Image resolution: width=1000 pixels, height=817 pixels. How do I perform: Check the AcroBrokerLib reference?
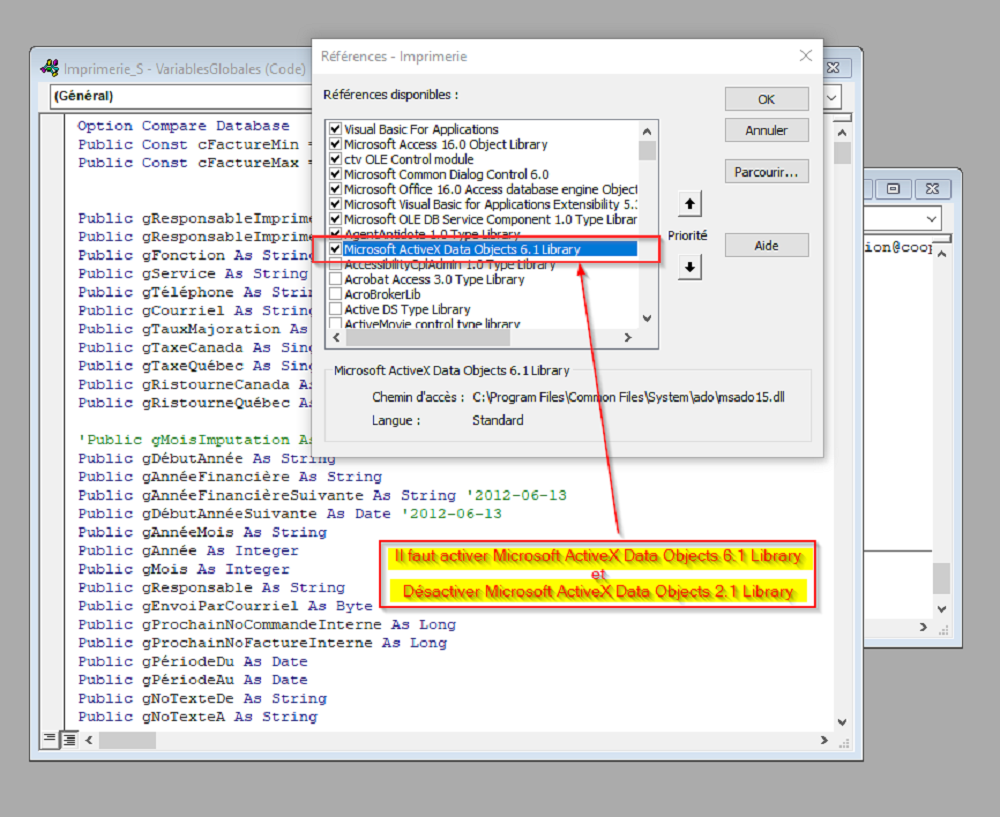(x=336, y=295)
